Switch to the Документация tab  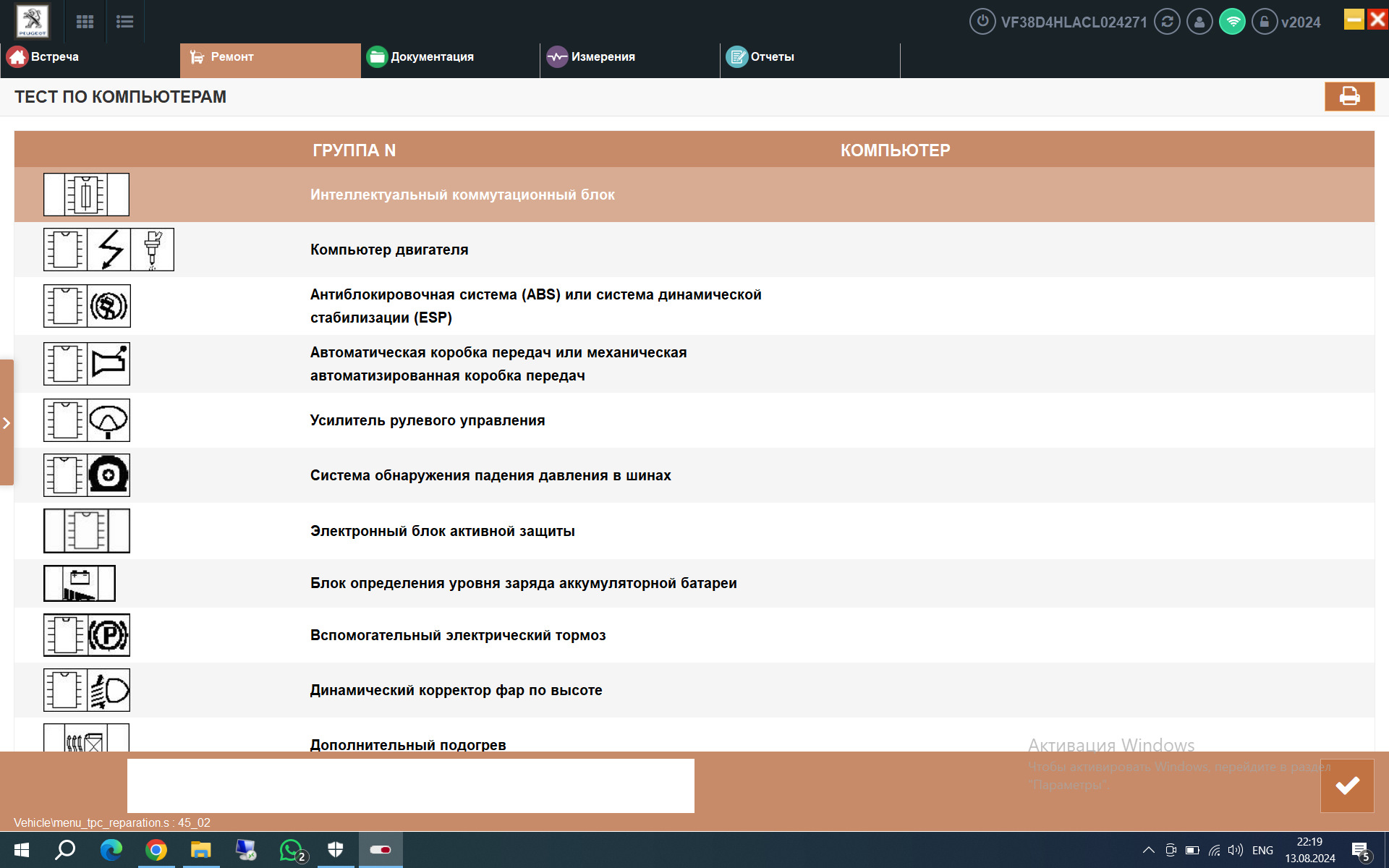432,56
